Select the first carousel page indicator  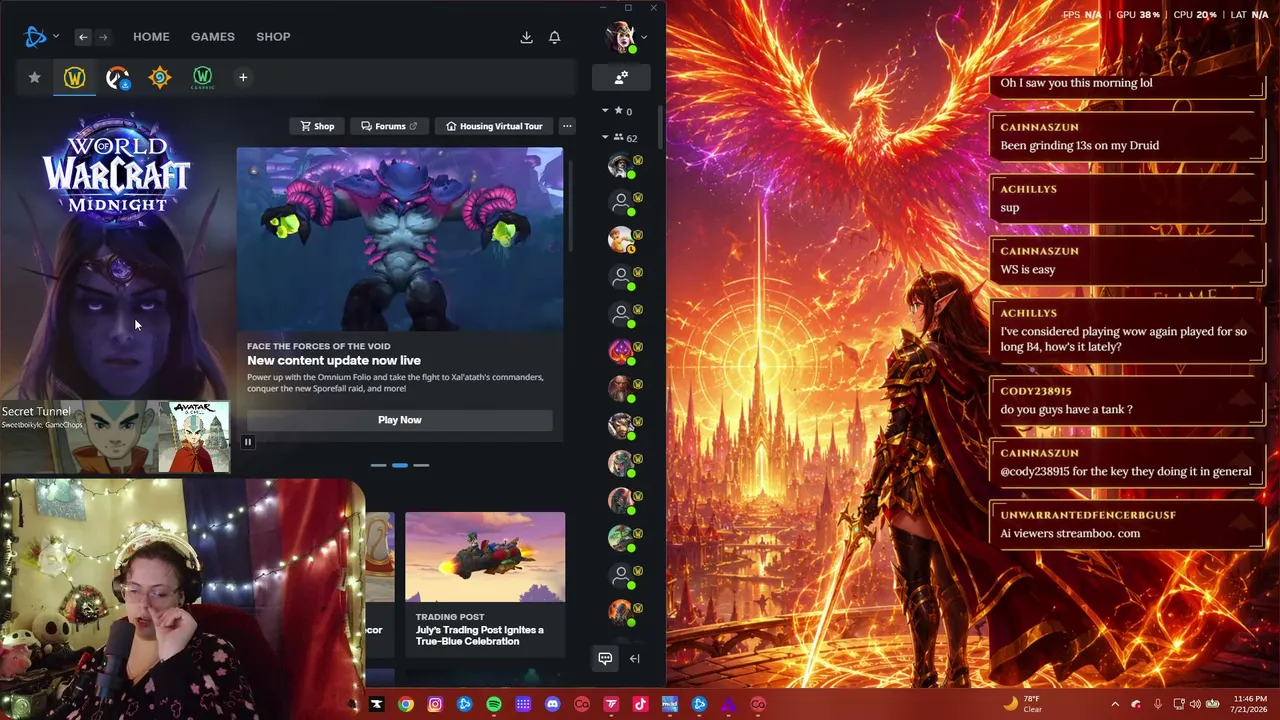click(x=378, y=465)
